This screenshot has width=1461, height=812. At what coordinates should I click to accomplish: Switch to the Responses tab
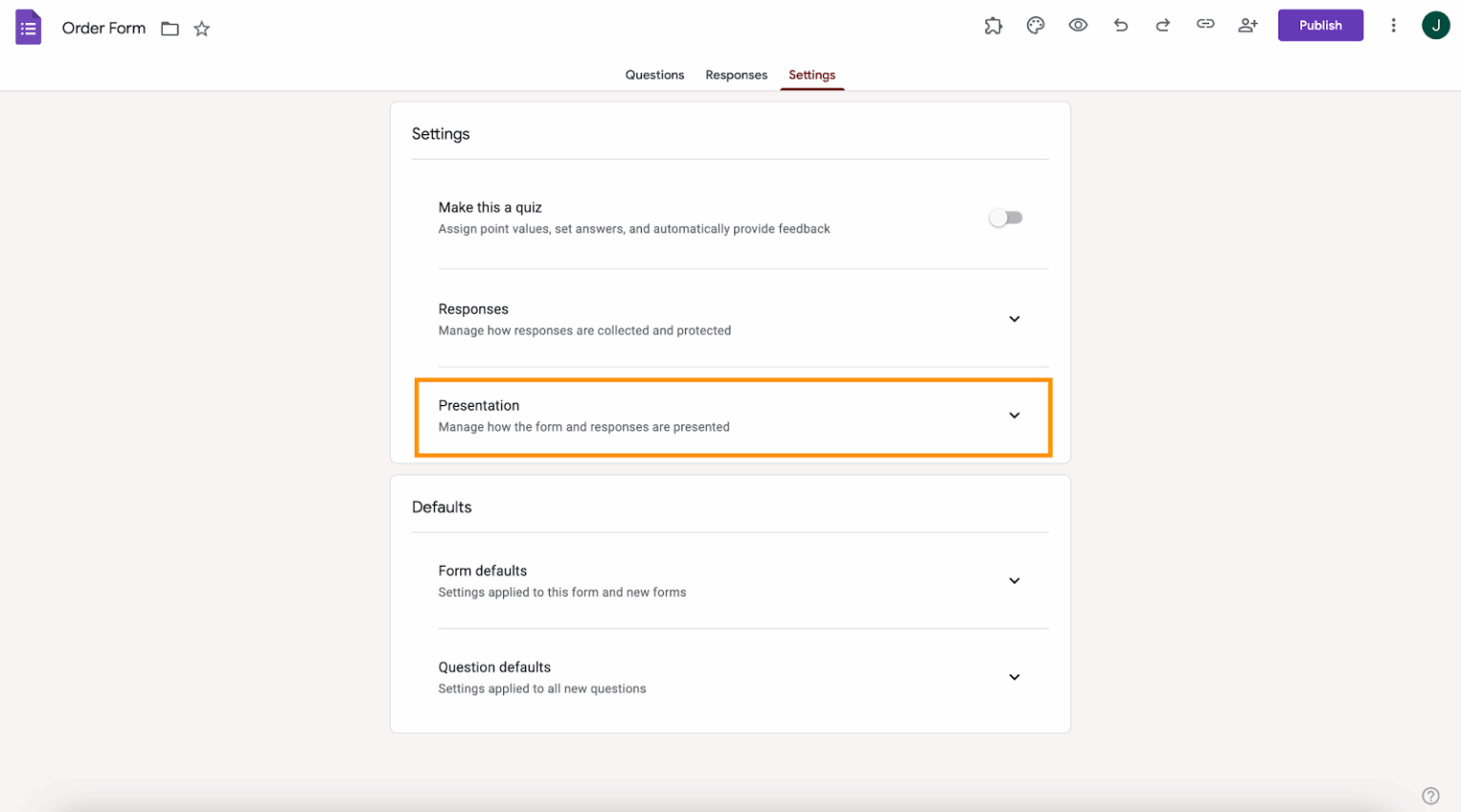tap(736, 74)
